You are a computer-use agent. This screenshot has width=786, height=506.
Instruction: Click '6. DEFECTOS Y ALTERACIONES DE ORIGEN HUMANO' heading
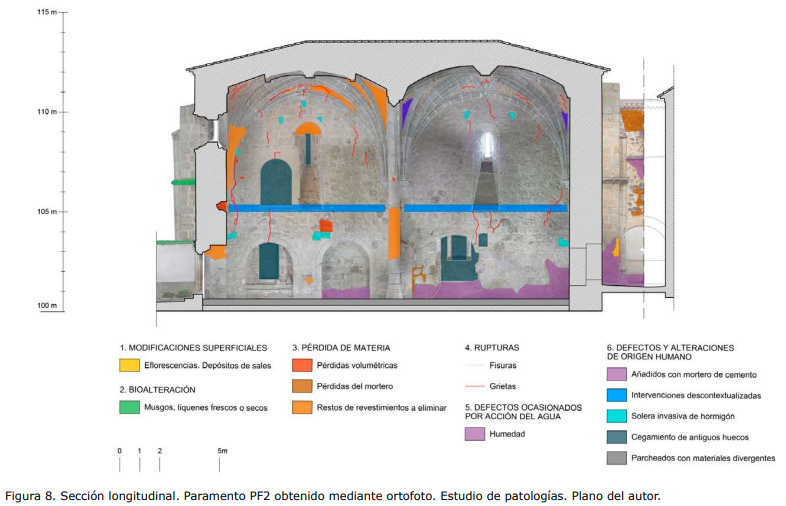pyautogui.click(x=670, y=352)
